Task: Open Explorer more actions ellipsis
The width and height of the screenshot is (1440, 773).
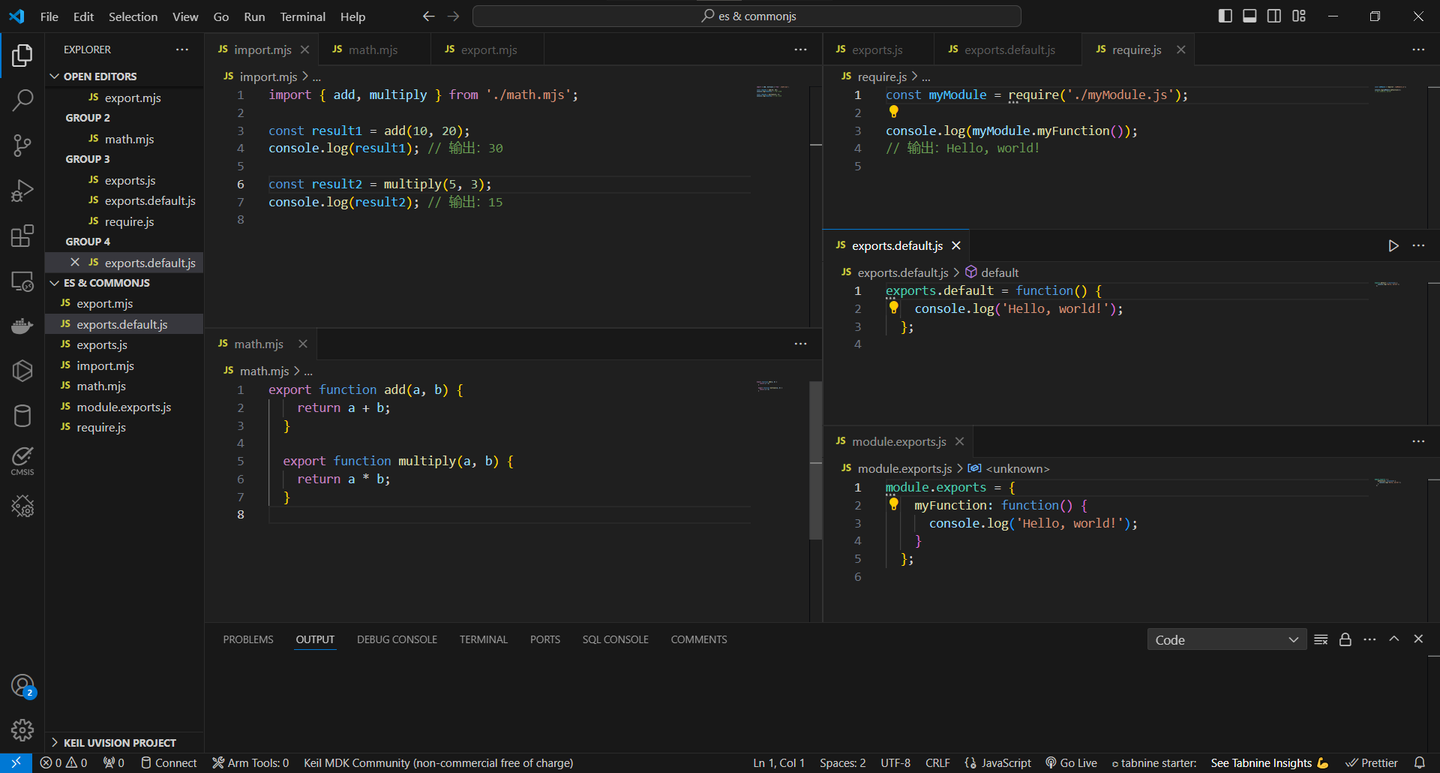Action: (182, 49)
